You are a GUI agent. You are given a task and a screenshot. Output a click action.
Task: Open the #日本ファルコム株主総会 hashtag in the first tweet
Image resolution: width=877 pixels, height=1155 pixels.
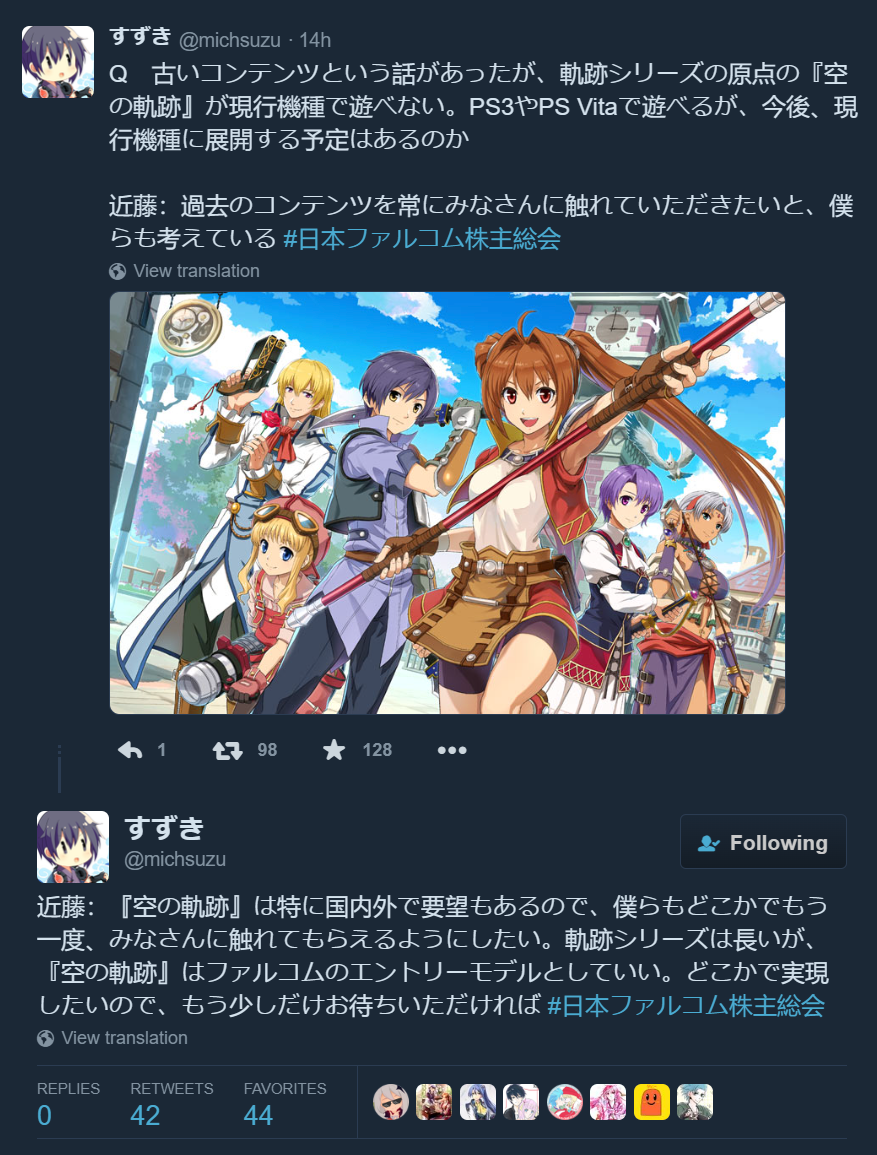click(x=422, y=239)
